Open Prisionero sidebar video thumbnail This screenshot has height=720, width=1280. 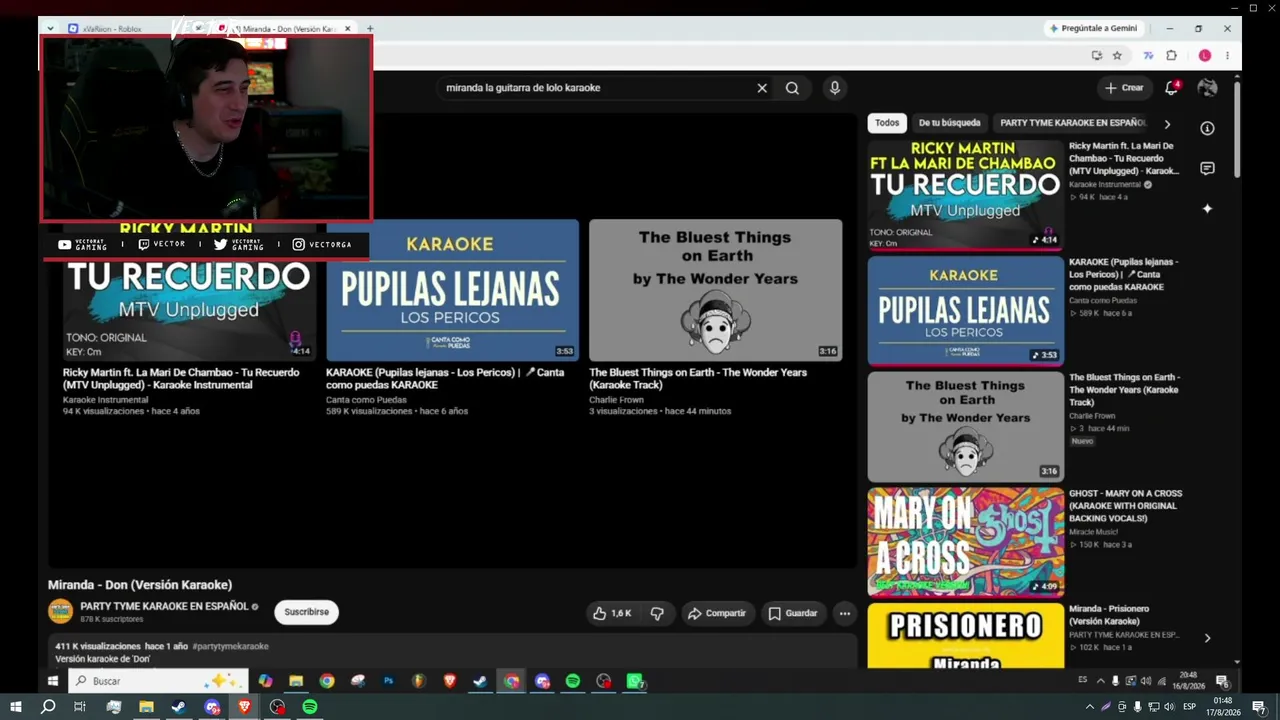tap(965, 636)
